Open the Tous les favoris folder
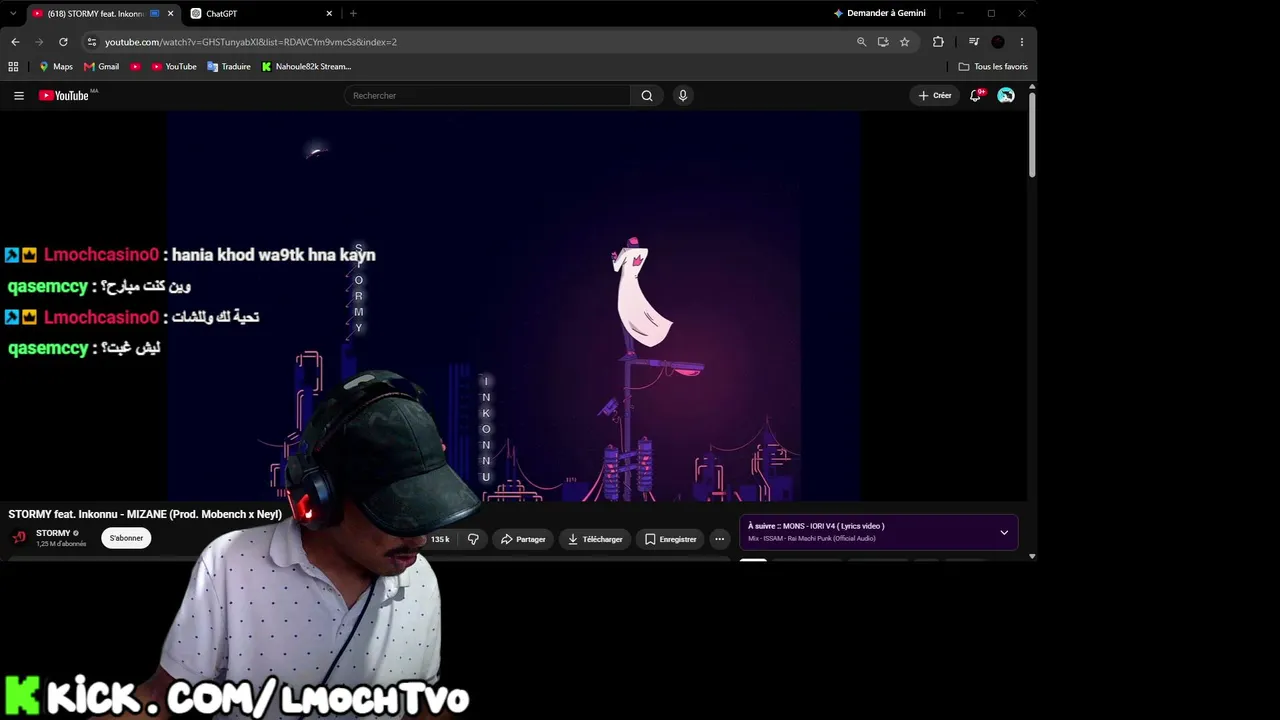 click(x=993, y=67)
